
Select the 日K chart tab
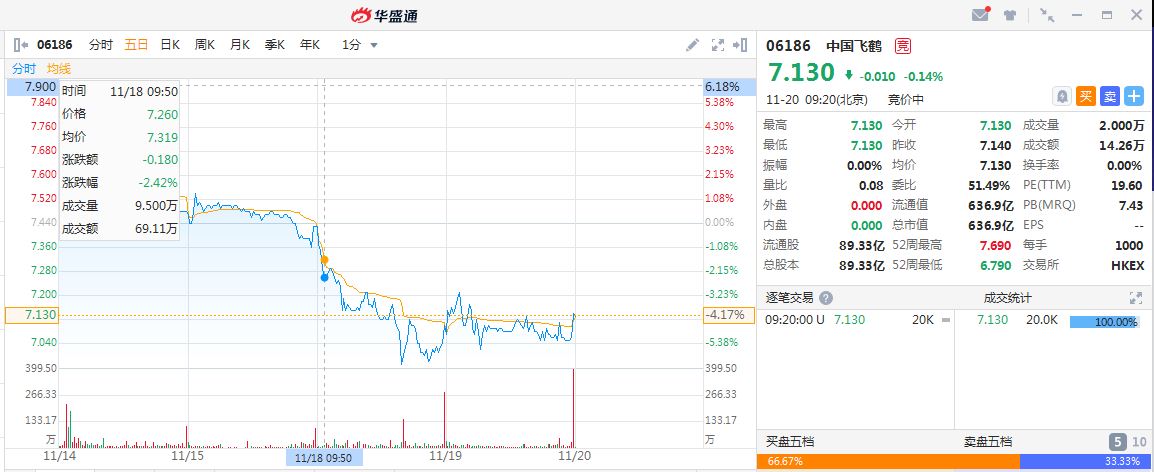click(x=169, y=45)
